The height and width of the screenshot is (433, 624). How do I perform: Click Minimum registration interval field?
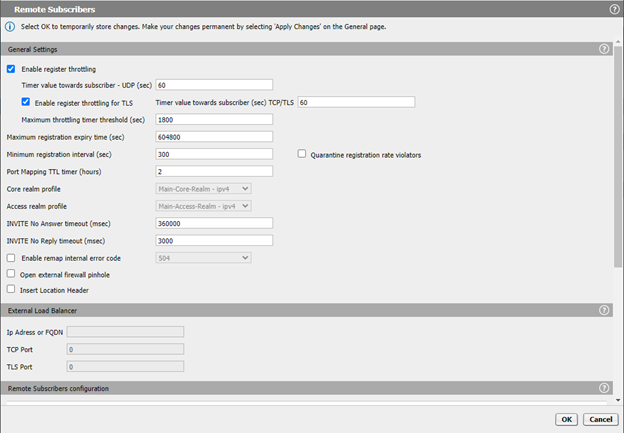point(214,154)
